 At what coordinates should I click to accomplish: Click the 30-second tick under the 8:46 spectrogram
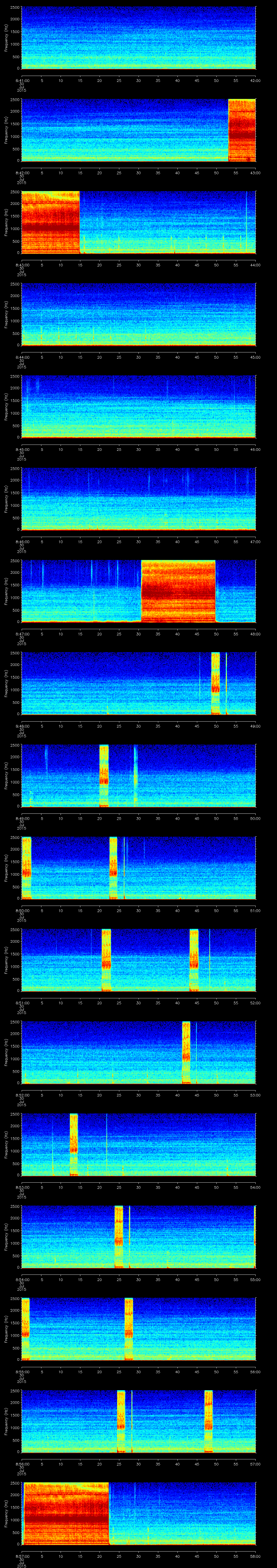(x=138, y=541)
